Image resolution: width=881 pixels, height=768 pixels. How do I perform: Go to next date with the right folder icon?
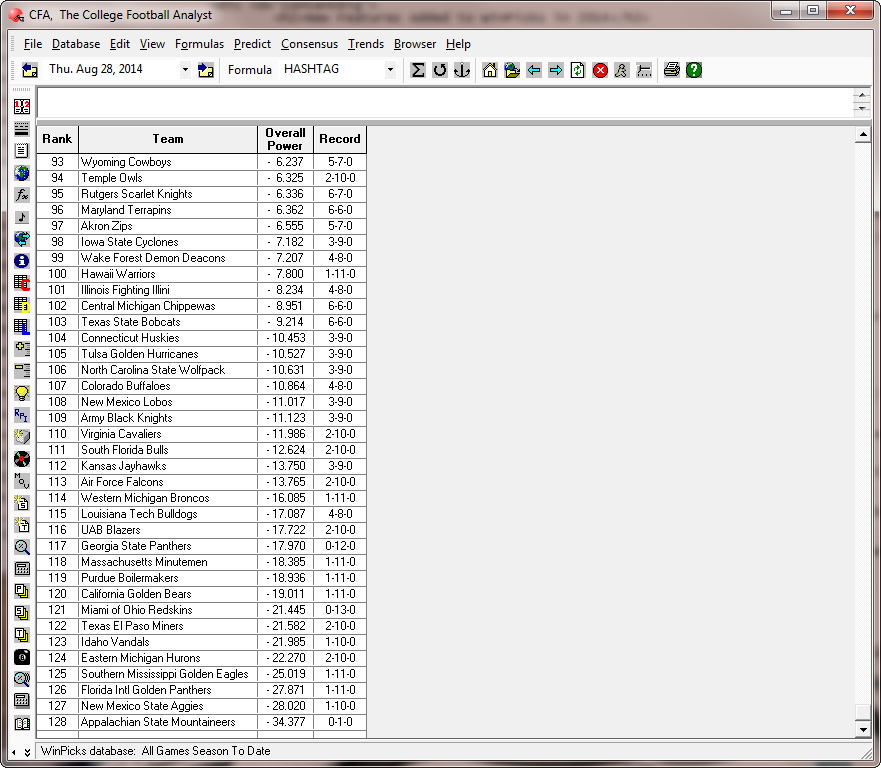206,70
